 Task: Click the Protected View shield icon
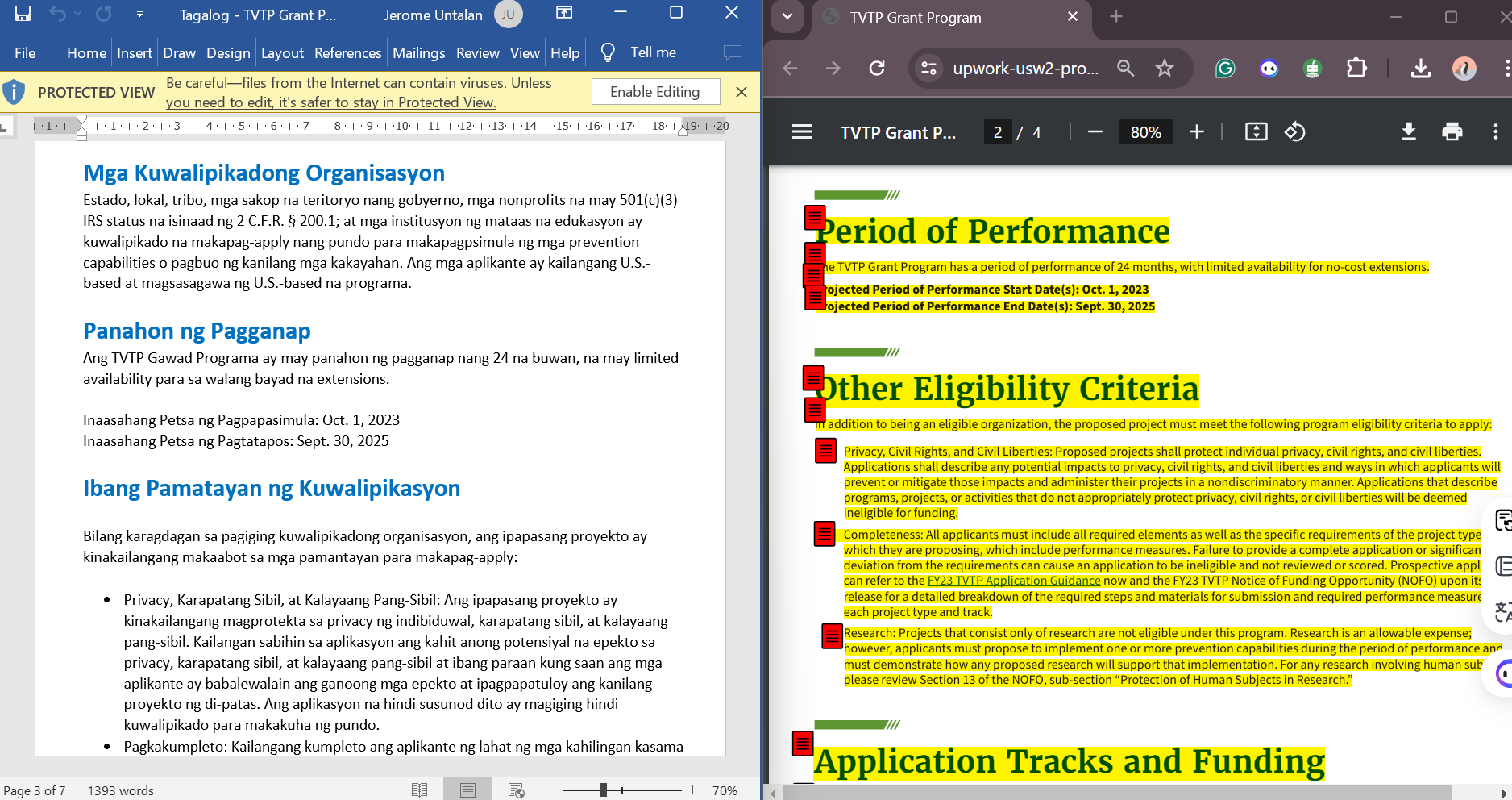pos(14,92)
